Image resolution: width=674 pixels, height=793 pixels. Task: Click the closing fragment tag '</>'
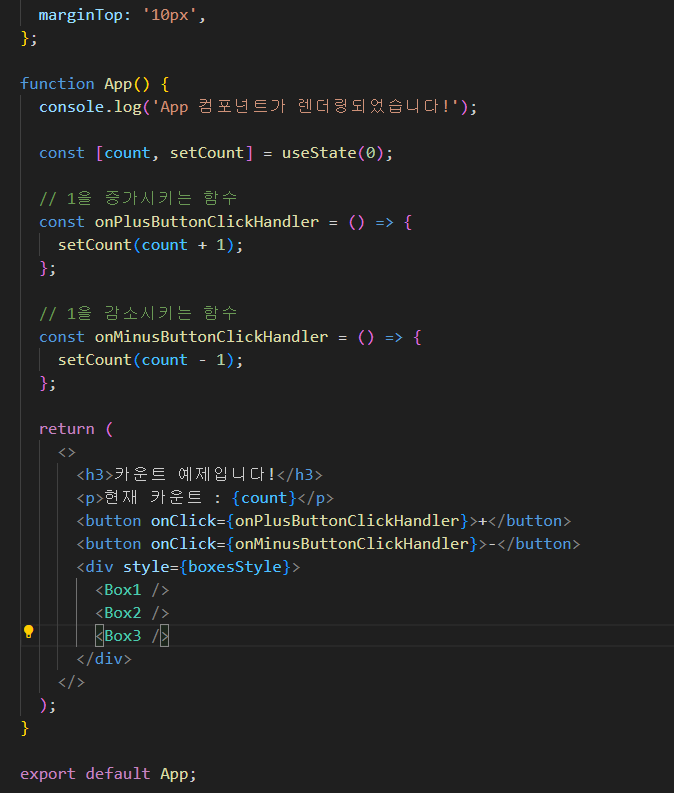pyautogui.click(x=71, y=682)
